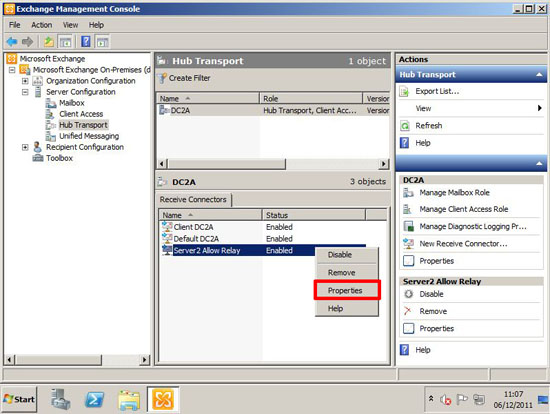The image size is (550, 414).
Task: Click the Forward arrow toolbar icon
Action: tap(27, 42)
